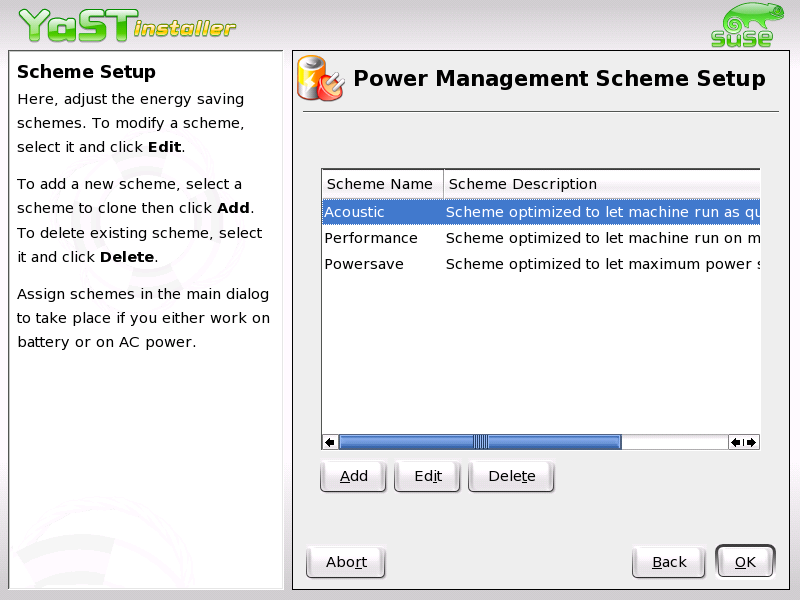Go Back to the previous dialog
Screen dimensions: 800x600
pyautogui.click(x=668, y=562)
